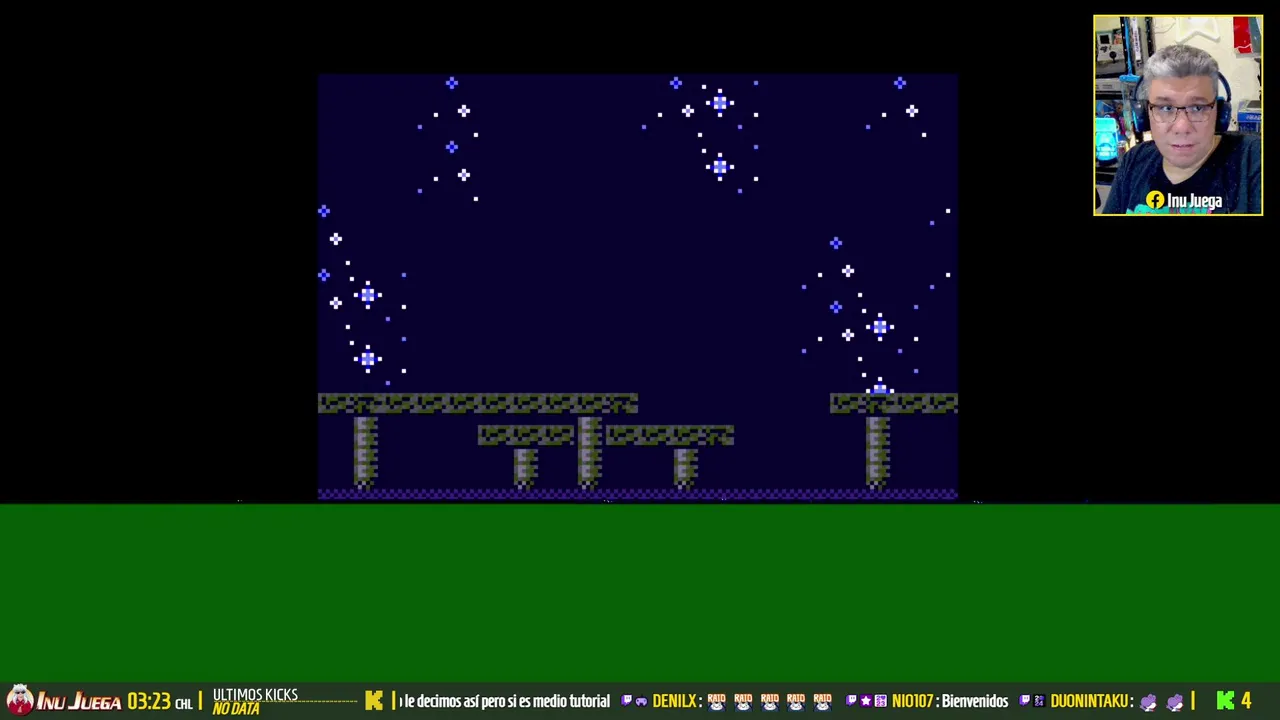Click the 'Inu Juega' label on the webcam overlay
1280x720 pixels.
(x=1194, y=201)
